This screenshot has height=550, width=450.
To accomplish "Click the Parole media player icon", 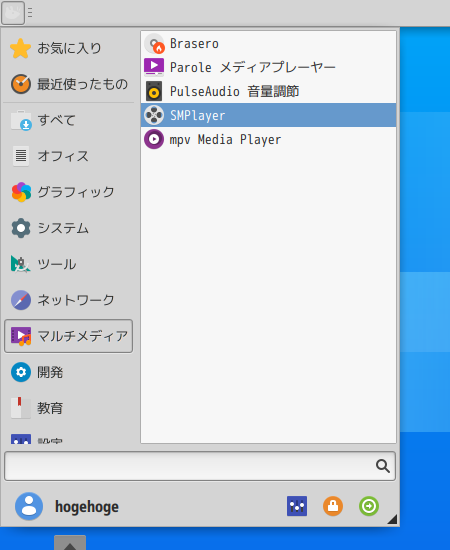I will 154,67.
